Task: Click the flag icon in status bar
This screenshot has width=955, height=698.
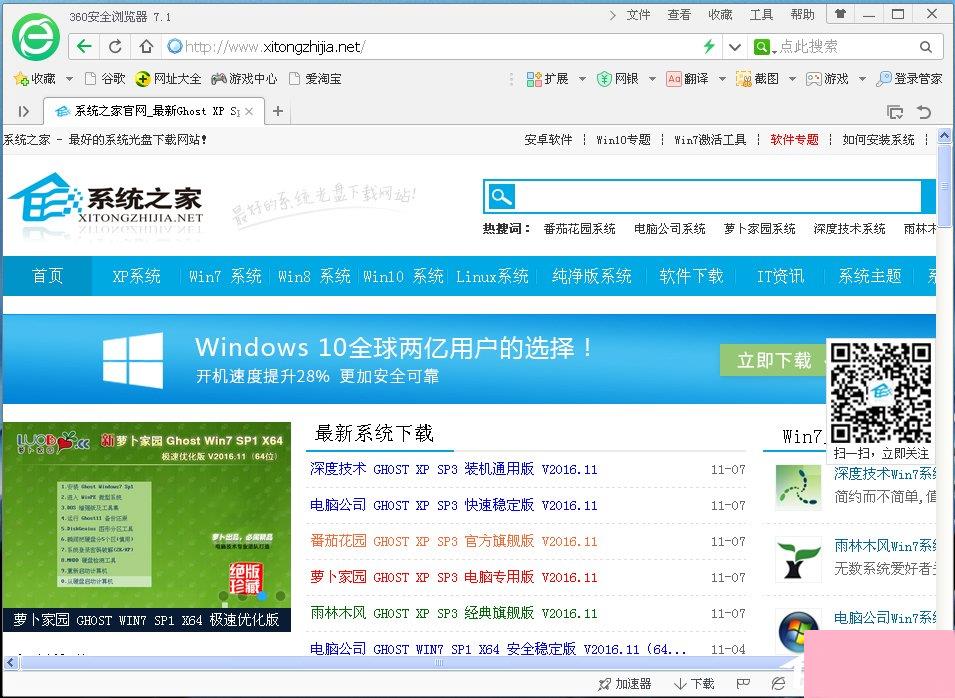Action: click(743, 683)
